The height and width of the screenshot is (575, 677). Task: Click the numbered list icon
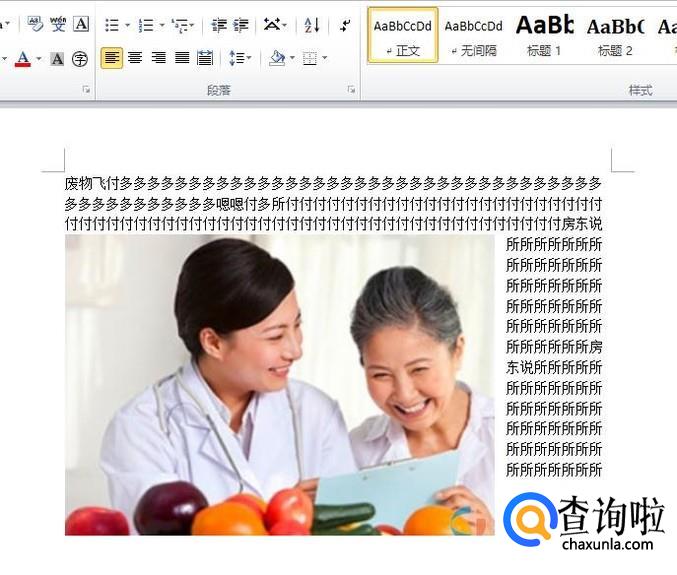click(145, 25)
